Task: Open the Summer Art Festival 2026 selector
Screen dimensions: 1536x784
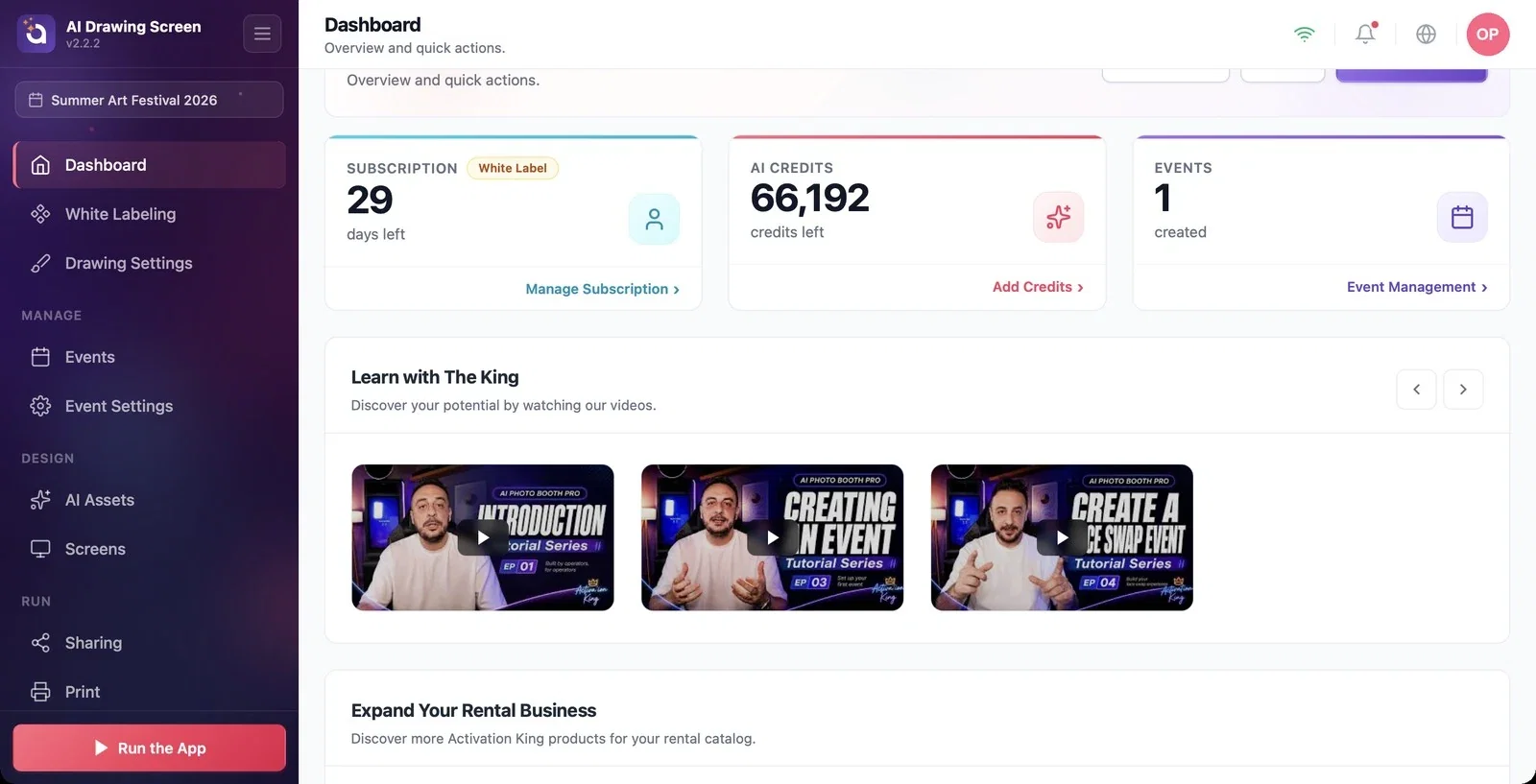Action: (x=149, y=100)
